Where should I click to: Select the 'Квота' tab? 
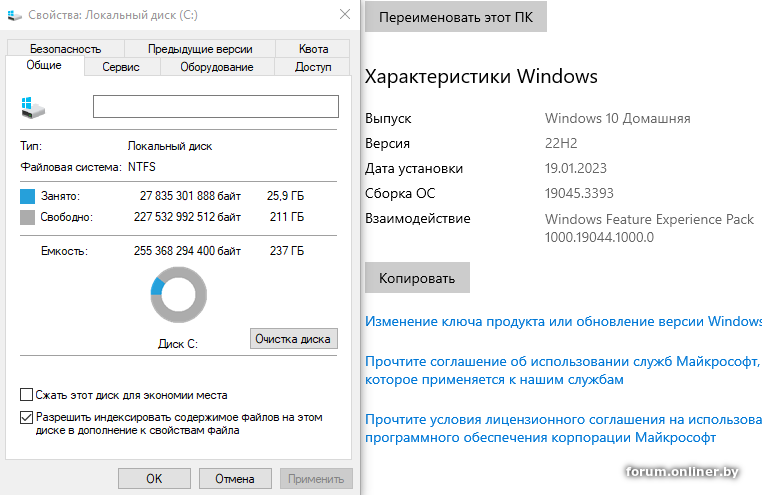click(313, 49)
